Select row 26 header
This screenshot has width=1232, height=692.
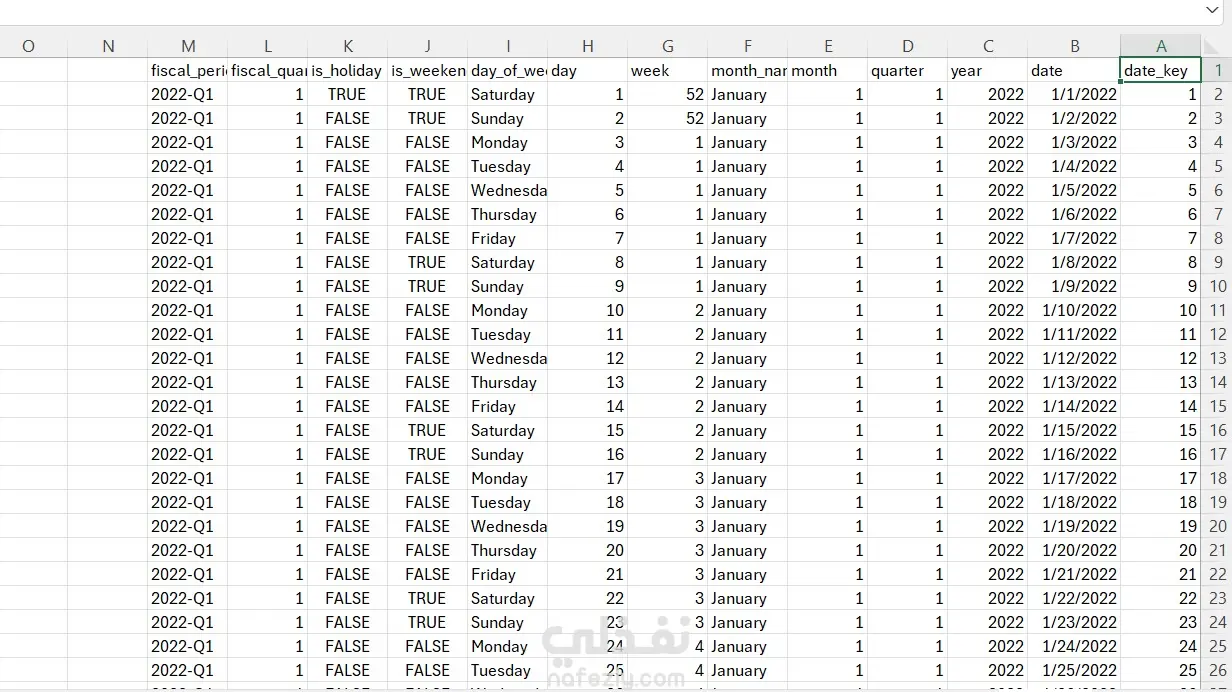point(1217,670)
